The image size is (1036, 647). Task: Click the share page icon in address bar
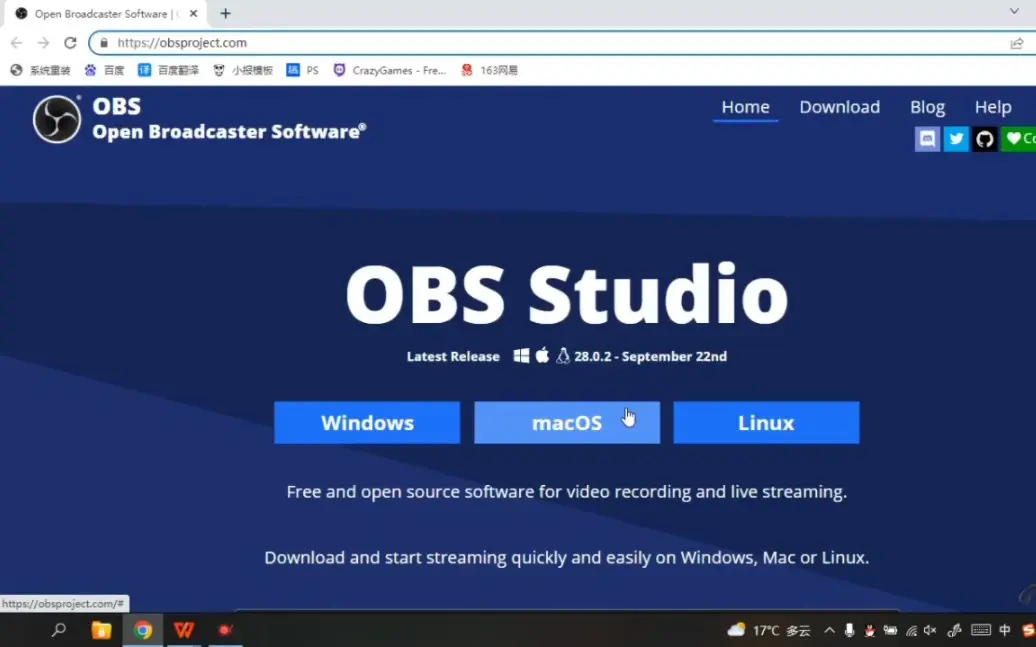(x=1016, y=44)
